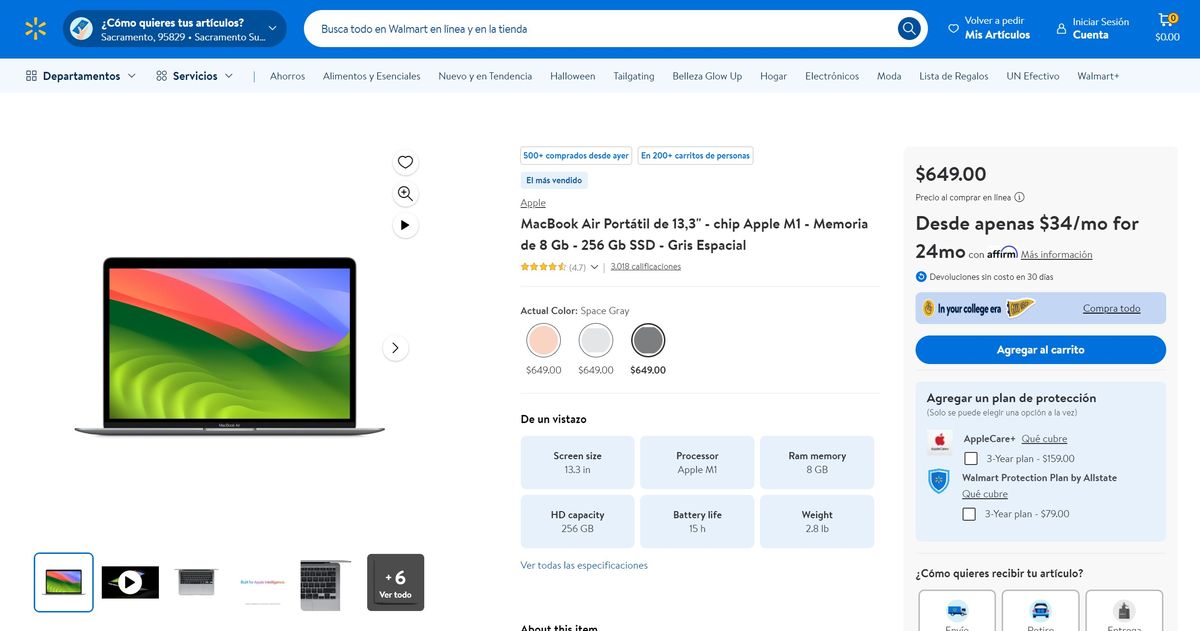The width and height of the screenshot is (1200, 631).
Task: Play the product video icon
Action: tap(405, 225)
